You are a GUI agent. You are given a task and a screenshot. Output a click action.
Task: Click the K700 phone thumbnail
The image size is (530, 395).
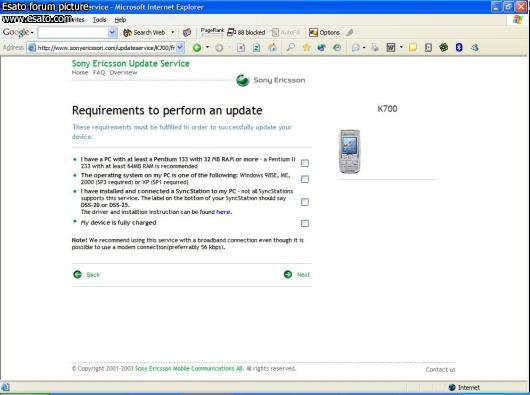350,151
